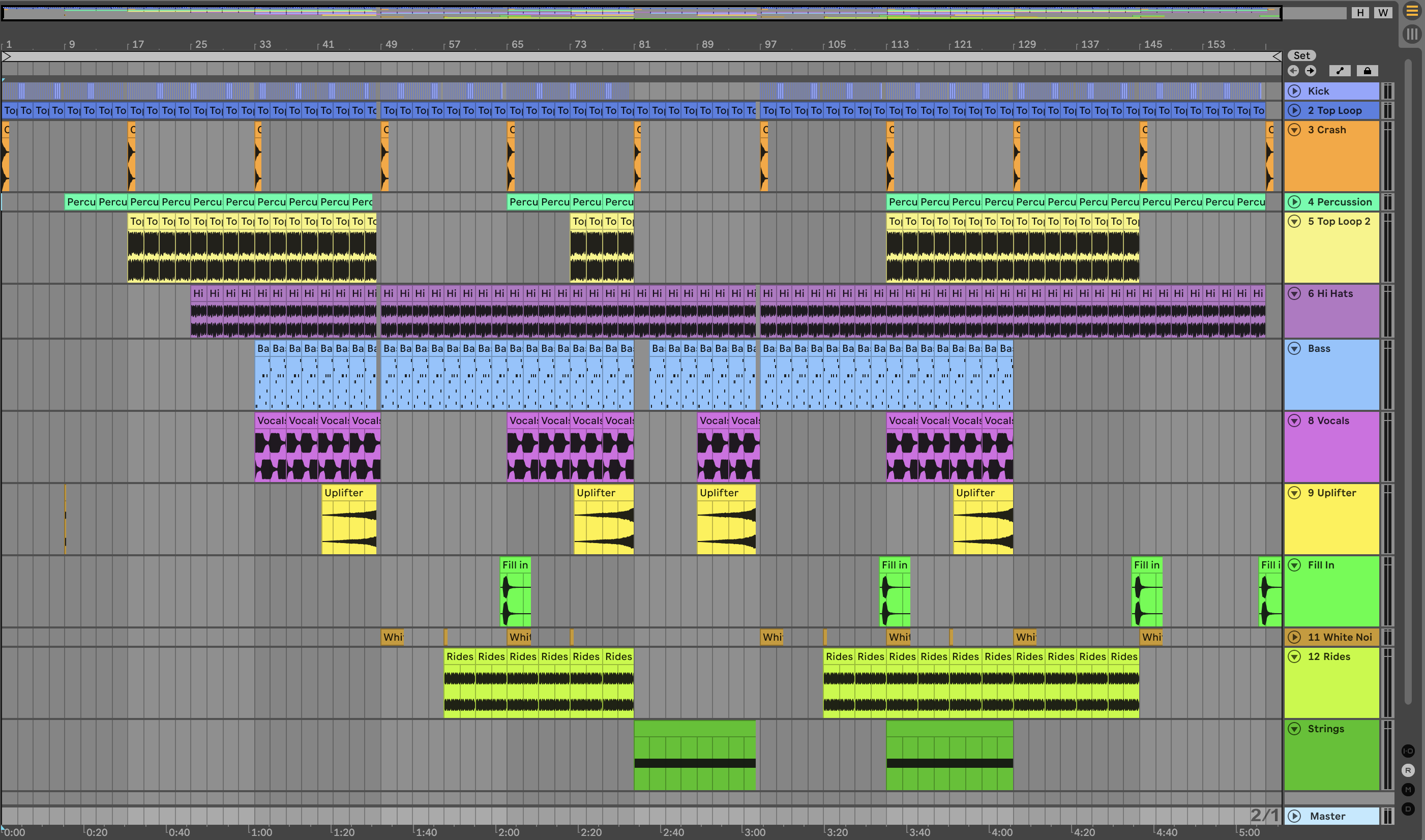The width and height of the screenshot is (1425, 840).
Task: Click bar 81 on the beat ruler
Action: pos(644,44)
